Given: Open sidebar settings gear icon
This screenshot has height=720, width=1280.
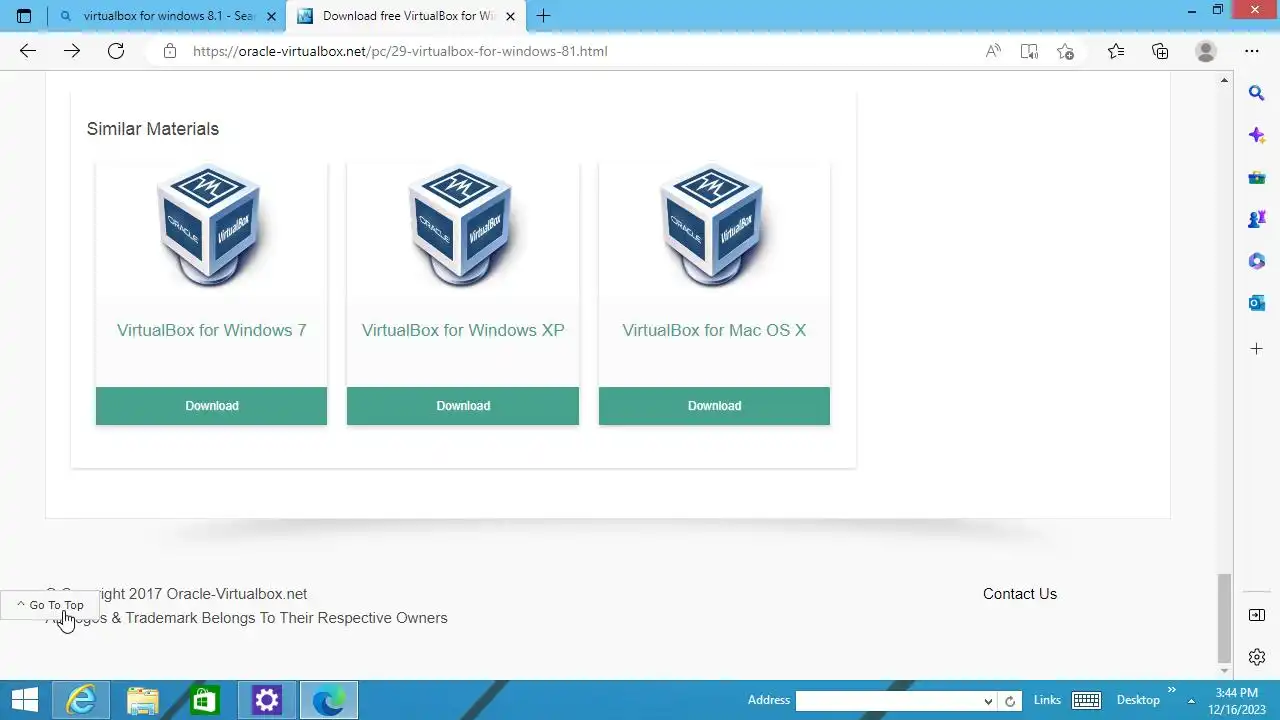Looking at the screenshot, I should click(1257, 657).
